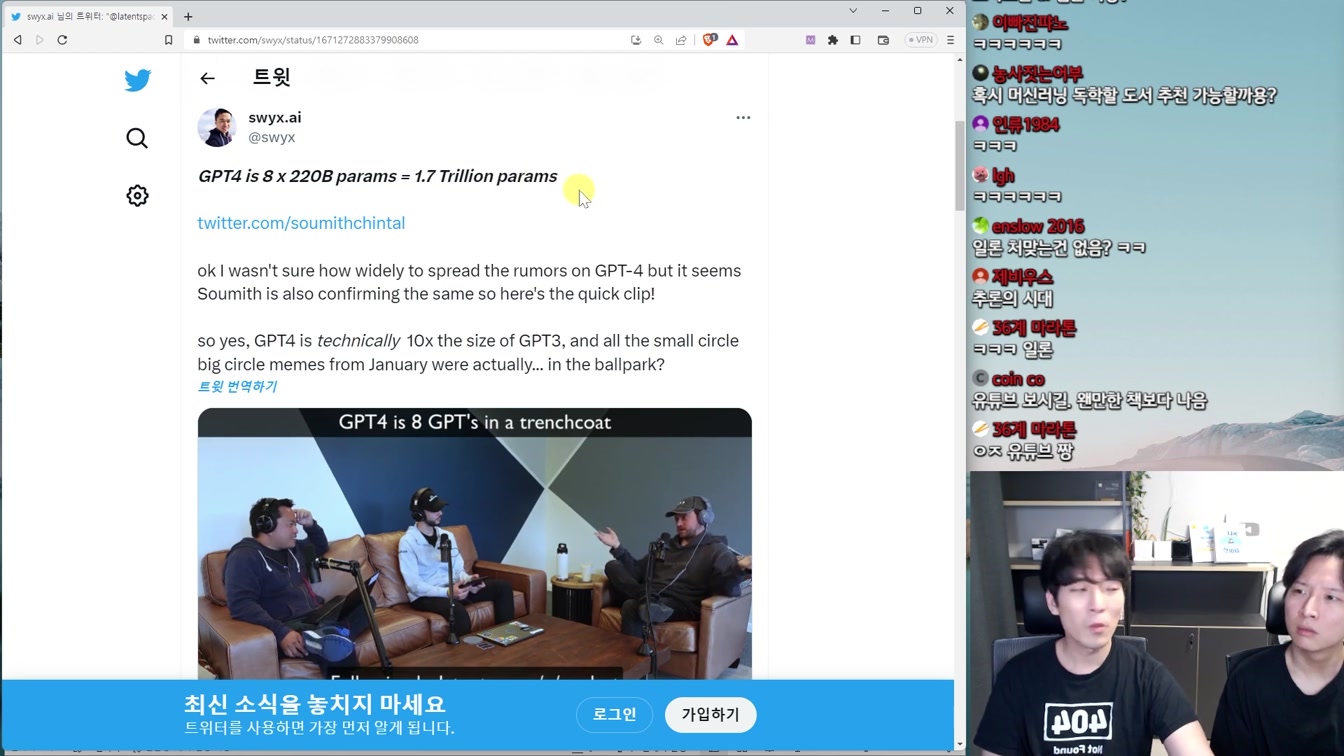Open the settings gear in the Twitter sidebar
The image size is (1344, 756).
pyautogui.click(x=137, y=196)
